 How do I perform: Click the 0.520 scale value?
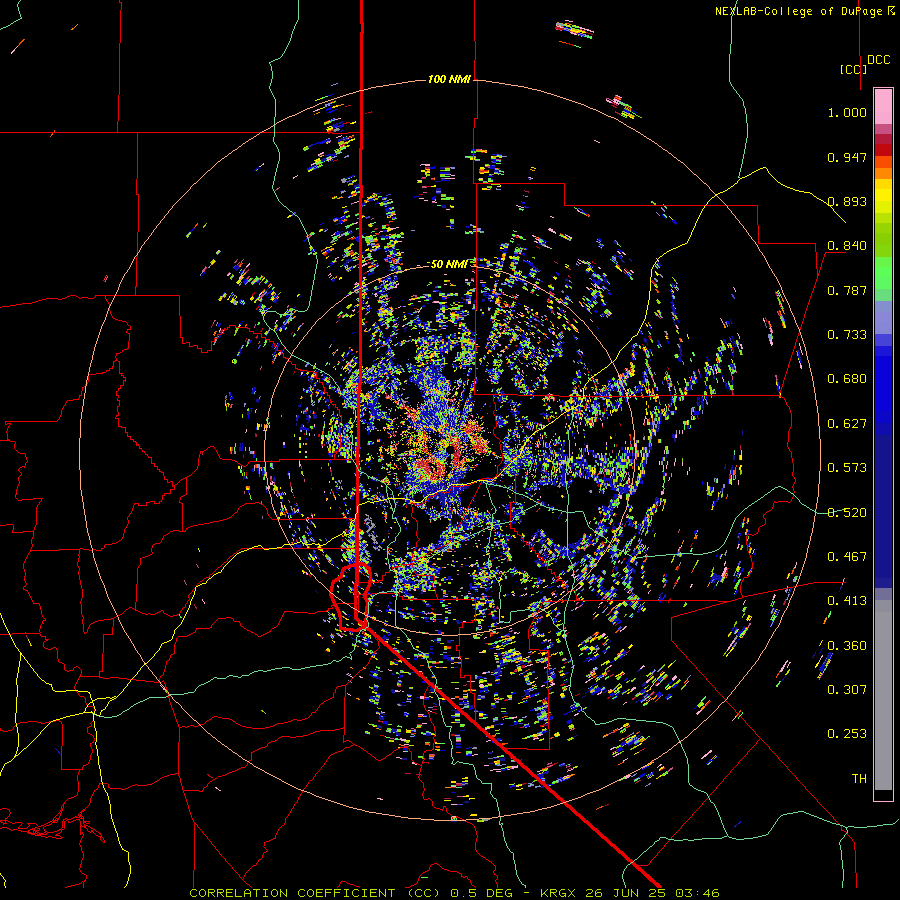847,513
